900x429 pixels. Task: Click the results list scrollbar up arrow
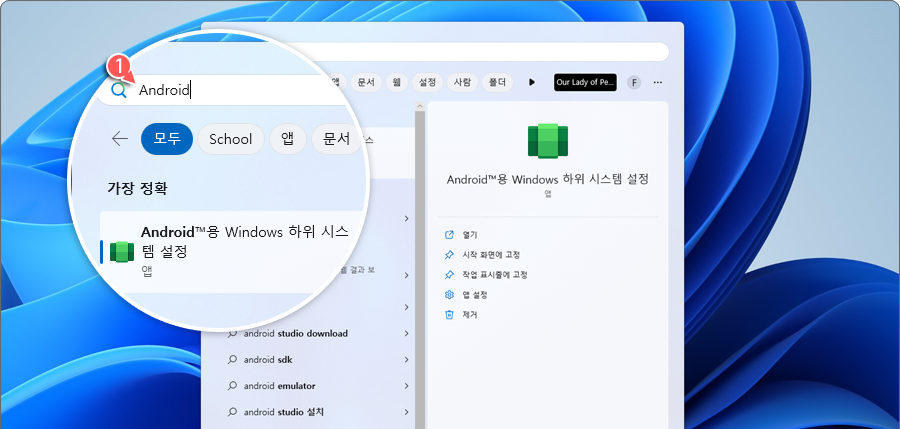click(420, 106)
